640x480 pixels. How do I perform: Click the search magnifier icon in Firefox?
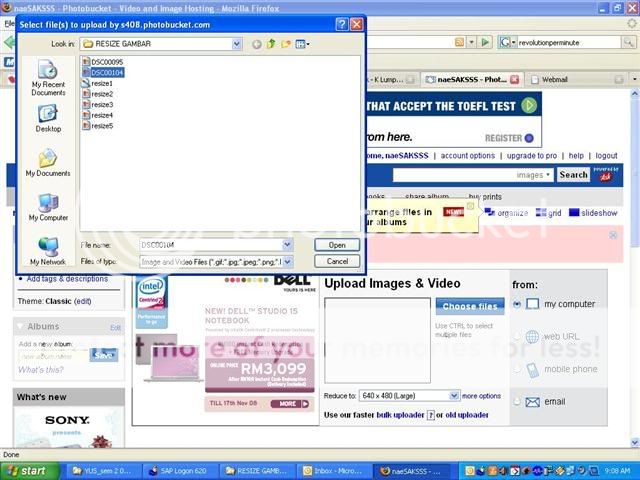628,42
